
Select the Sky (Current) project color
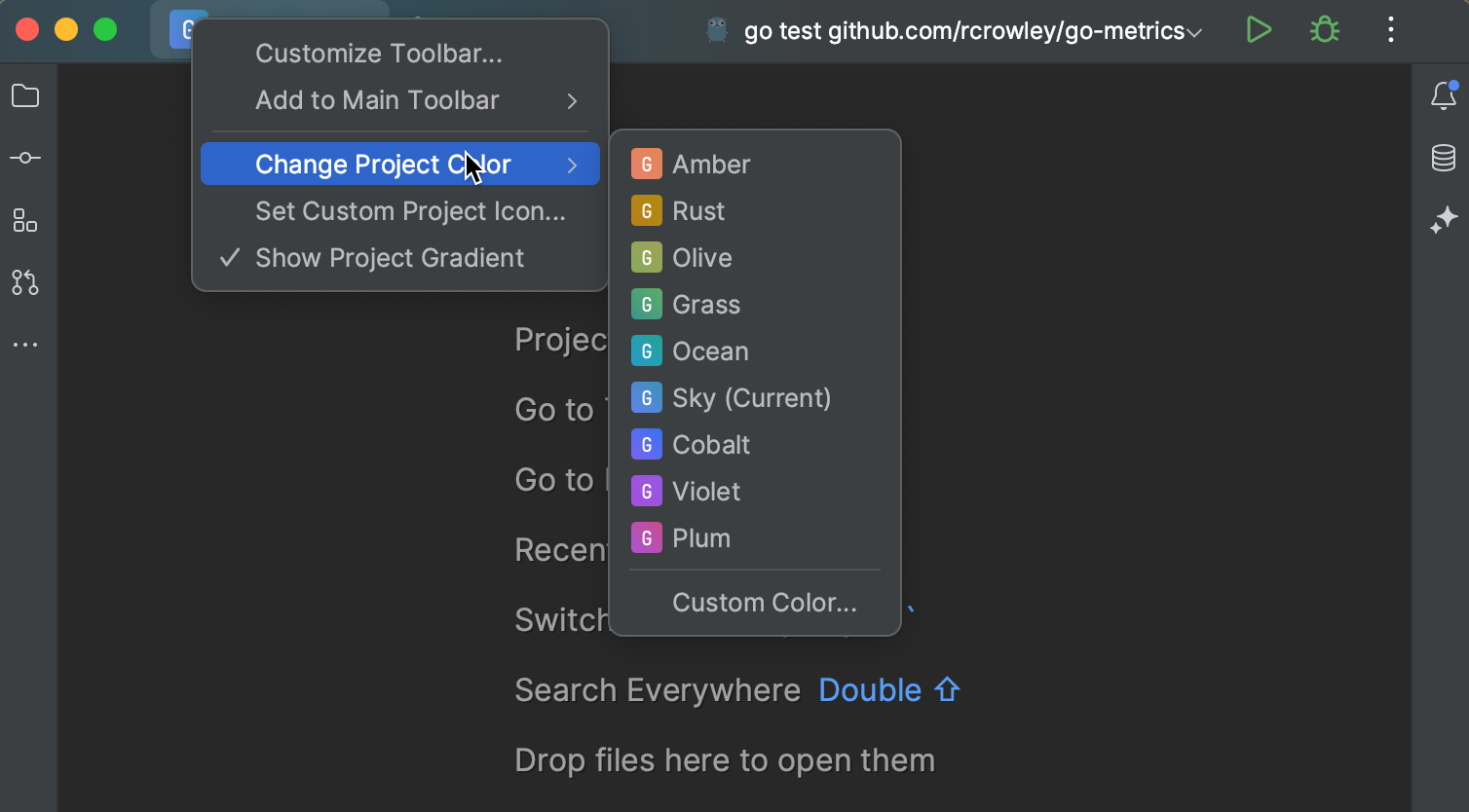coord(750,397)
